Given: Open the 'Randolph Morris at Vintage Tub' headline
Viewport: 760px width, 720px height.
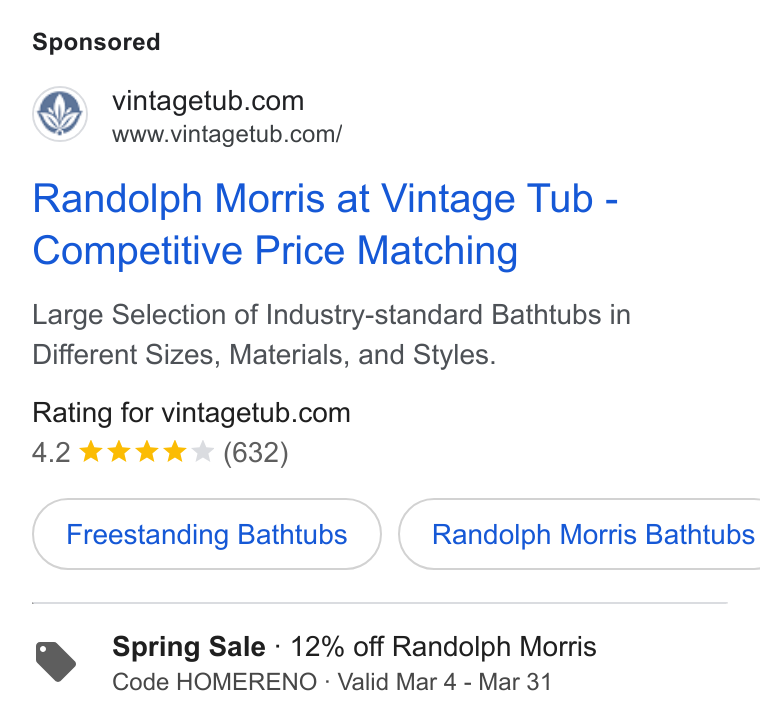Looking at the screenshot, I should (313, 199).
